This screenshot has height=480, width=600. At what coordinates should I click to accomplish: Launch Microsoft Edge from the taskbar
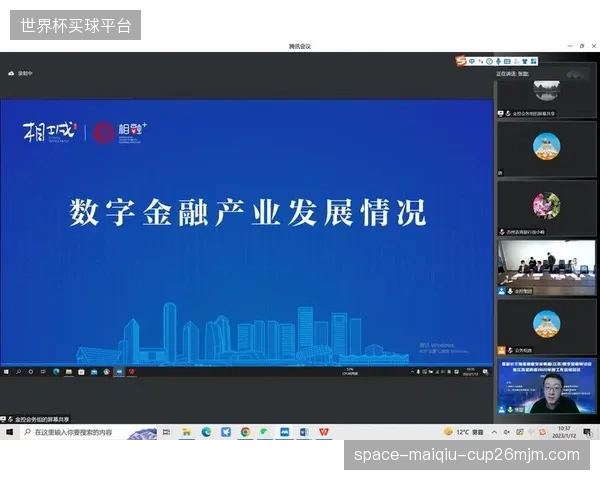(206, 432)
